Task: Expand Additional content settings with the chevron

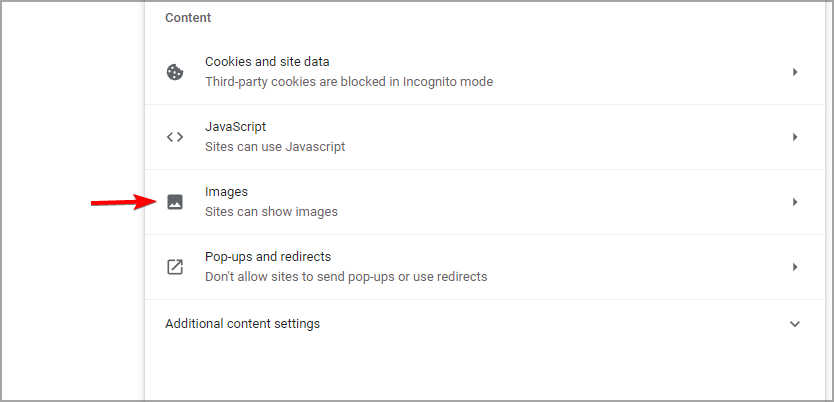Action: 795,324
